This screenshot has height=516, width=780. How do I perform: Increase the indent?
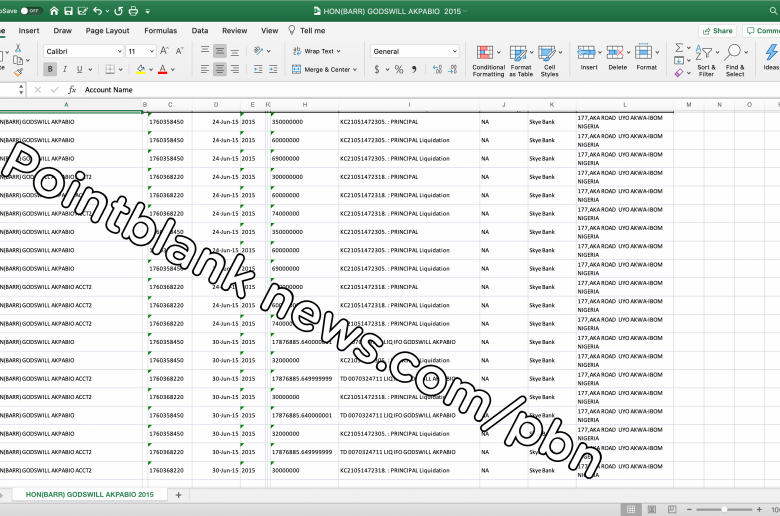[x=273, y=69]
